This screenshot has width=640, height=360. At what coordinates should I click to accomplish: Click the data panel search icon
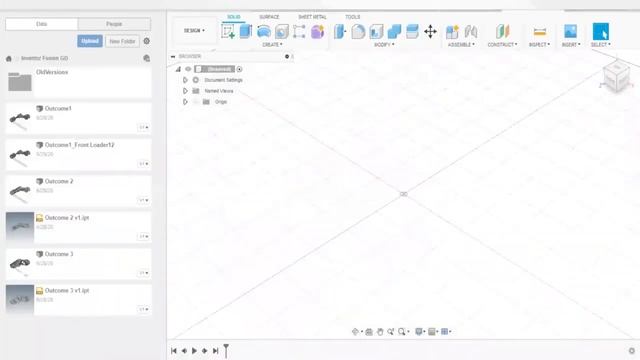147,58
